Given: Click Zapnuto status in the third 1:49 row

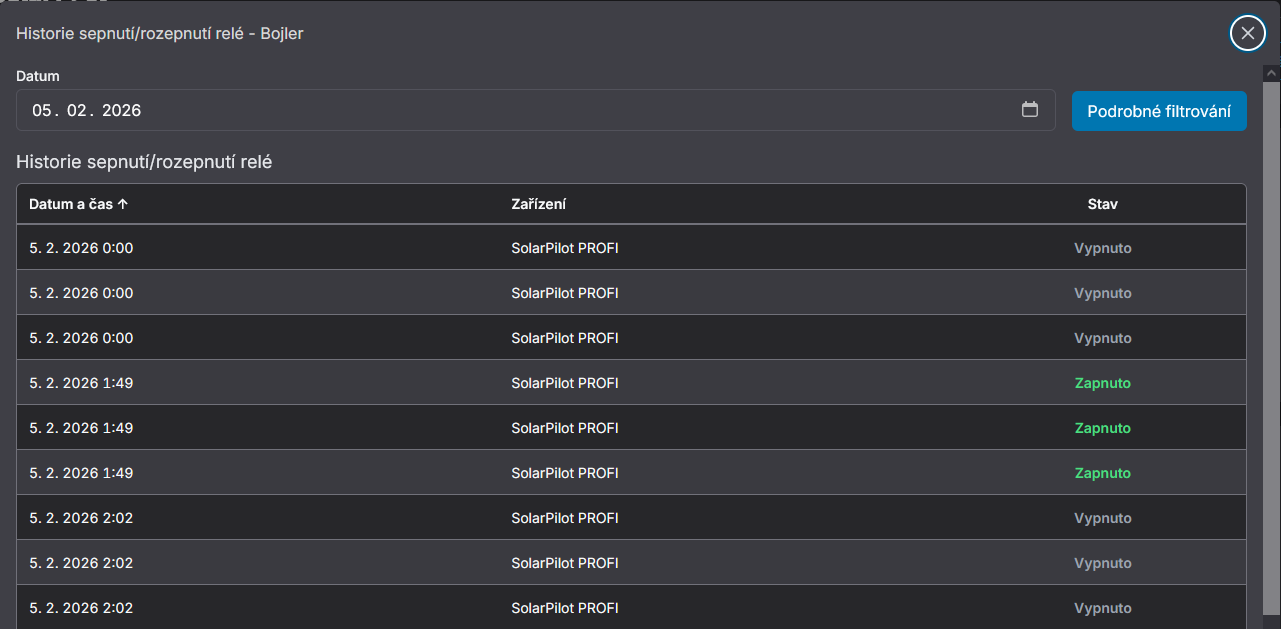Looking at the screenshot, I should tap(1102, 473).
